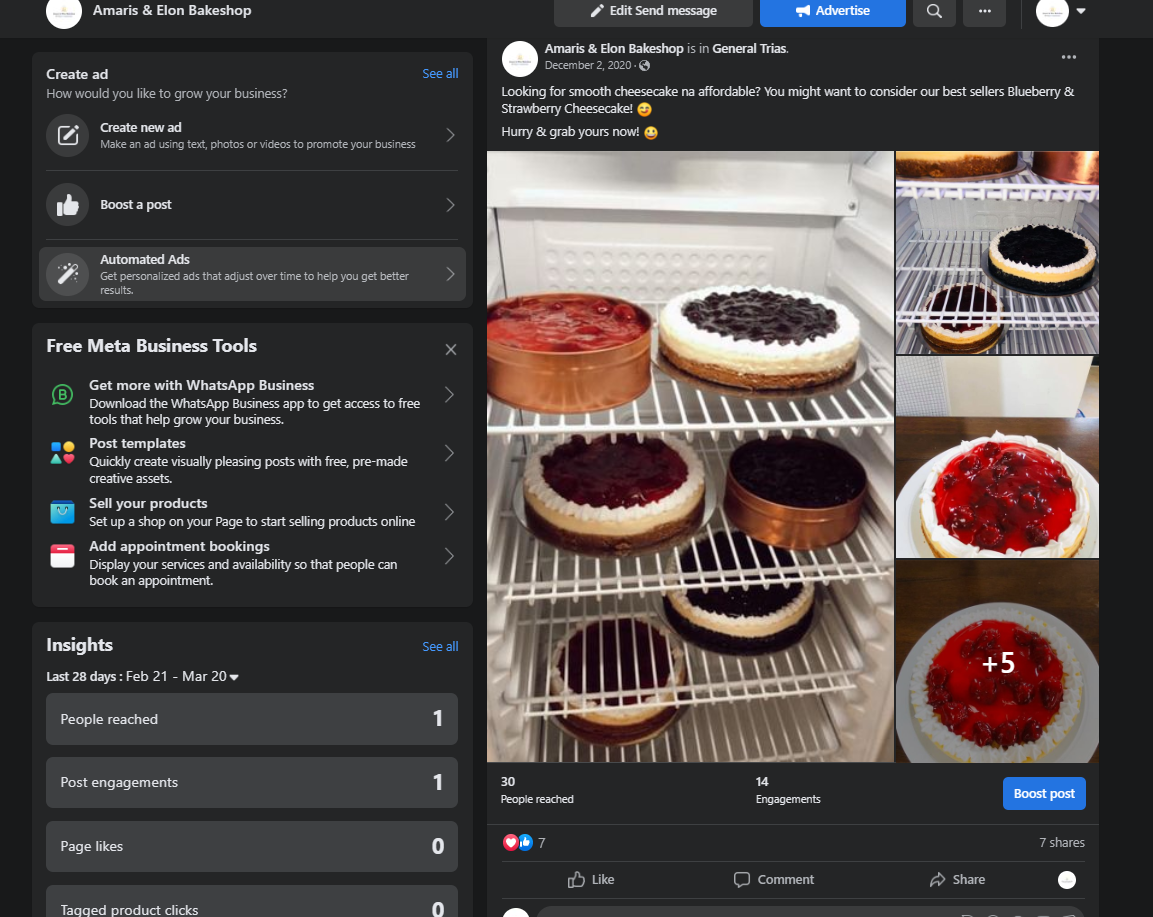Open the large fridge cheesecake photo
This screenshot has width=1153, height=917.
pyautogui.click(x=690, y=457)
